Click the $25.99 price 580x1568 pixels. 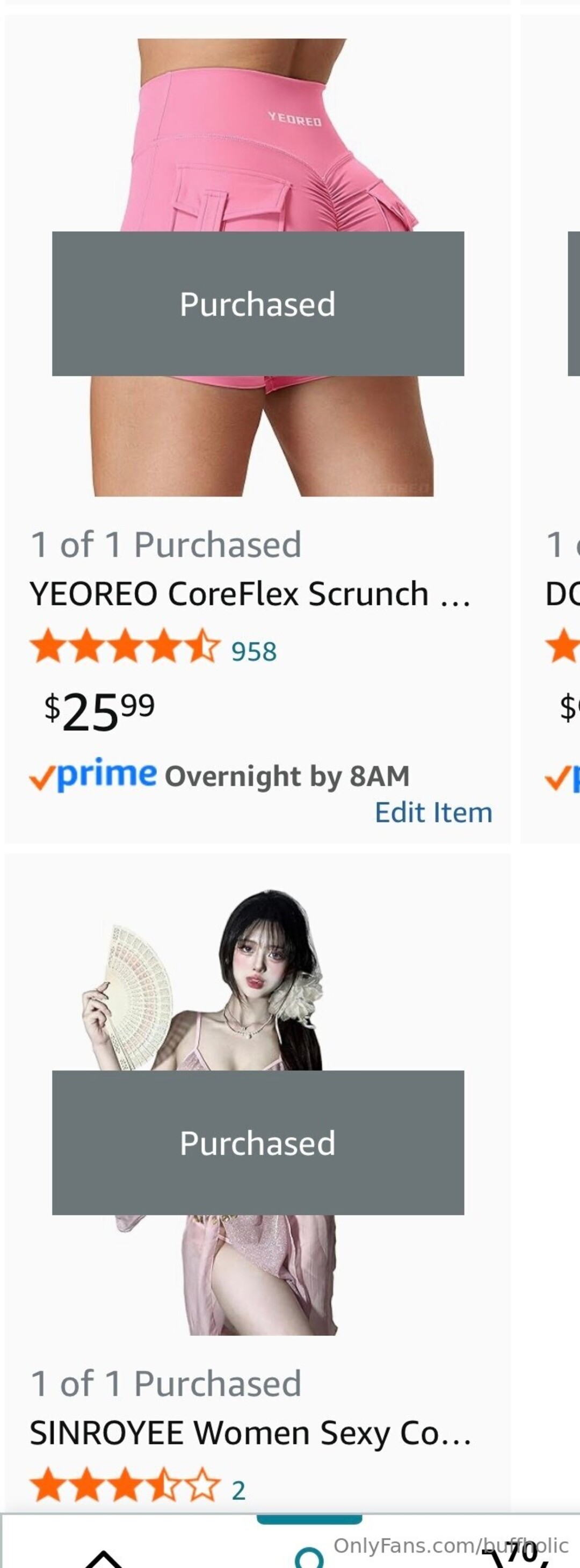pos(99,711)
